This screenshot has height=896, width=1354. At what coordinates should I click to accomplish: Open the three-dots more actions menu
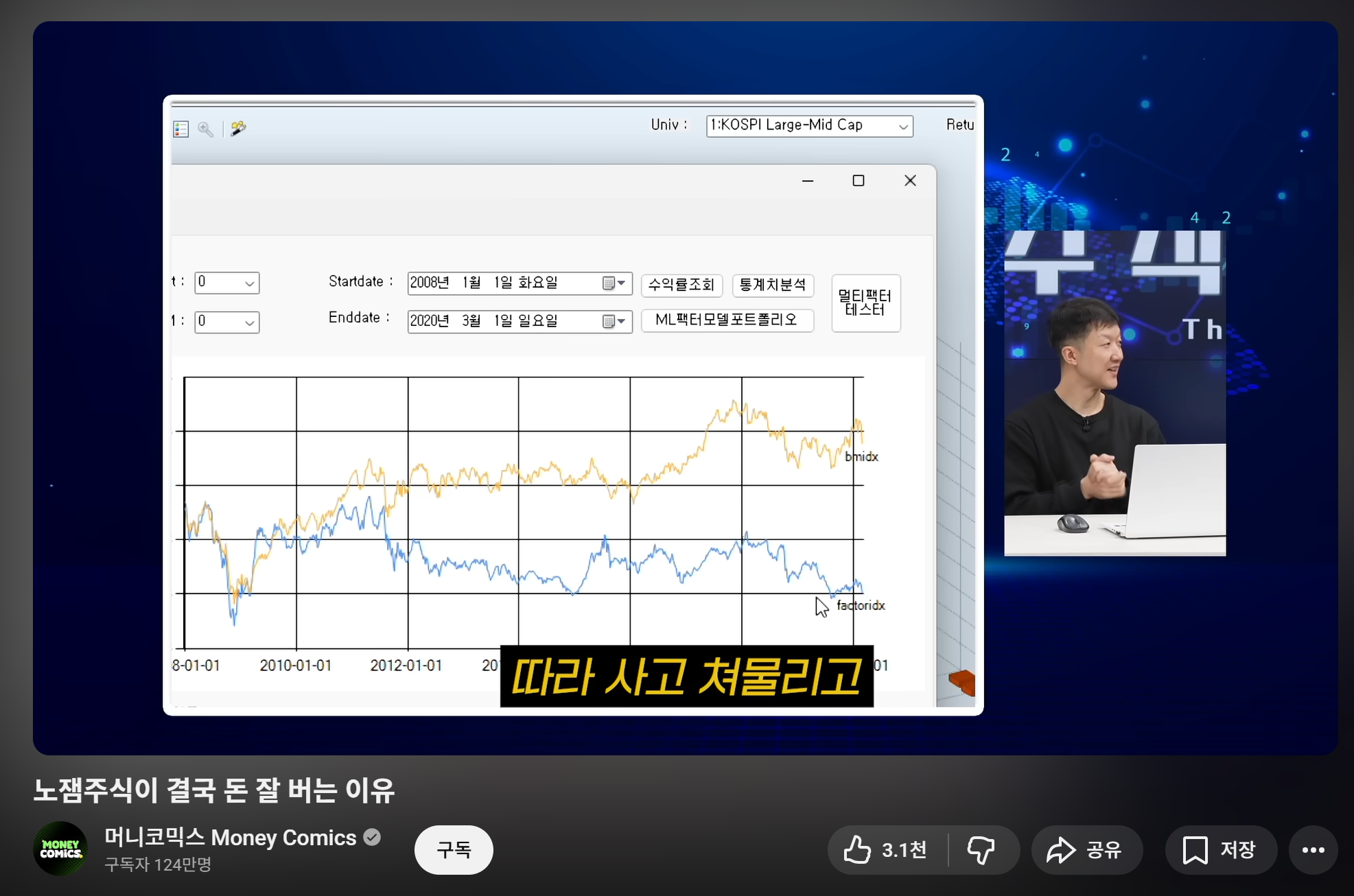[1313, 850]
